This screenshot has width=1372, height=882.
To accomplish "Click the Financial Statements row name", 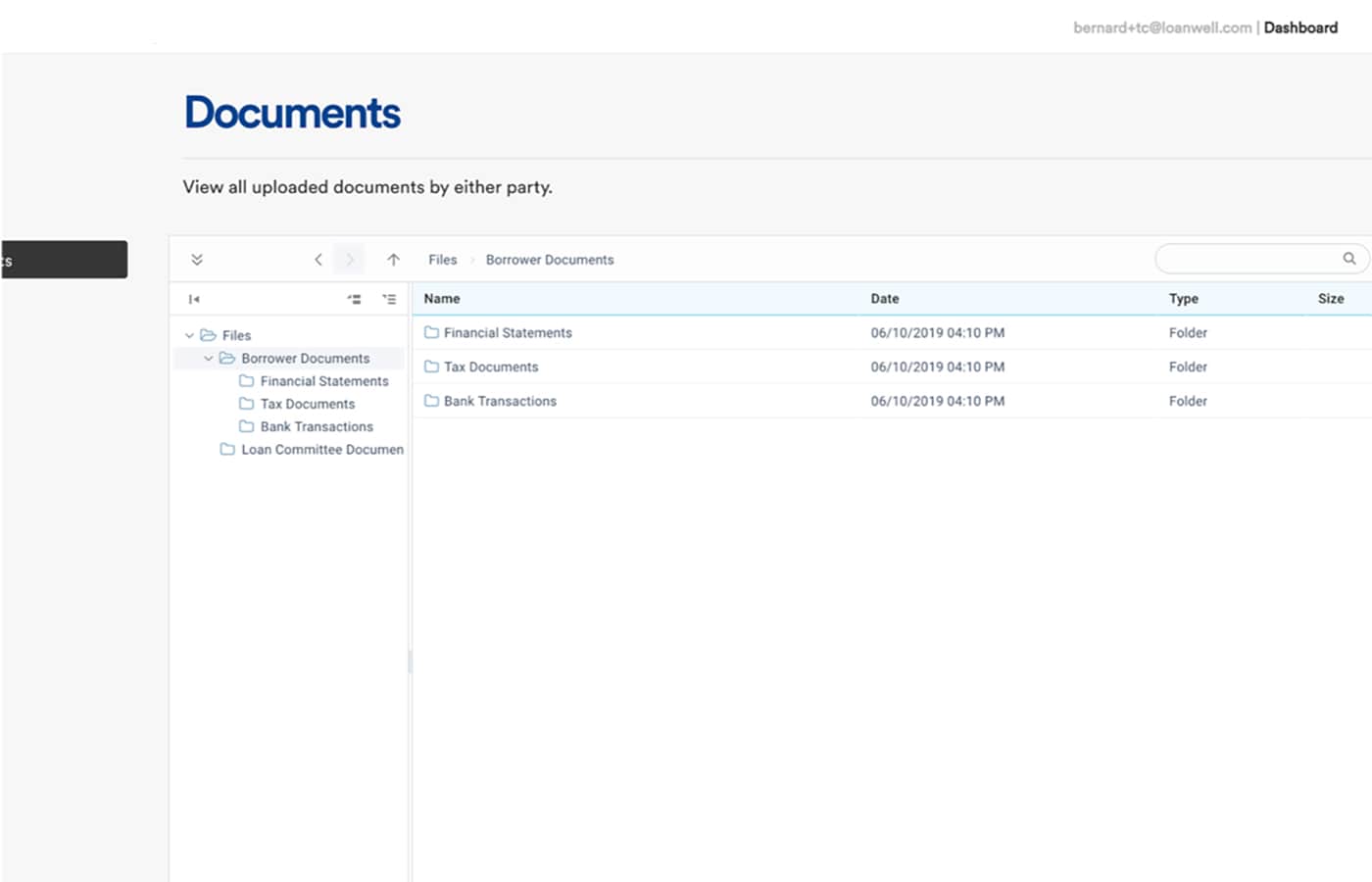I will click(508, 332).
